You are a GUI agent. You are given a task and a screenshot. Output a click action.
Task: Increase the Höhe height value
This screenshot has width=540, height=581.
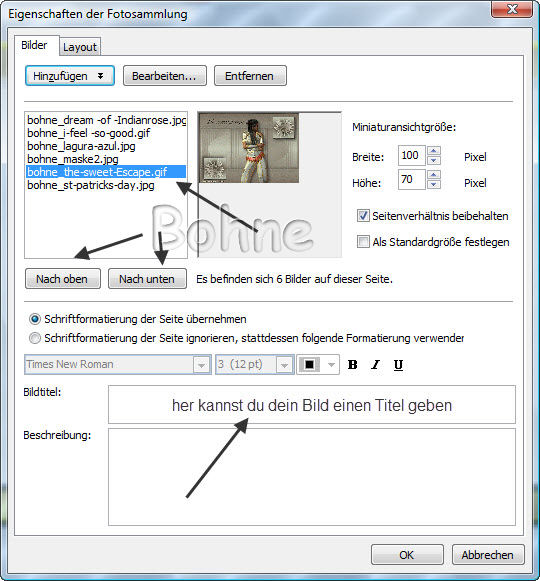point(434,175)
